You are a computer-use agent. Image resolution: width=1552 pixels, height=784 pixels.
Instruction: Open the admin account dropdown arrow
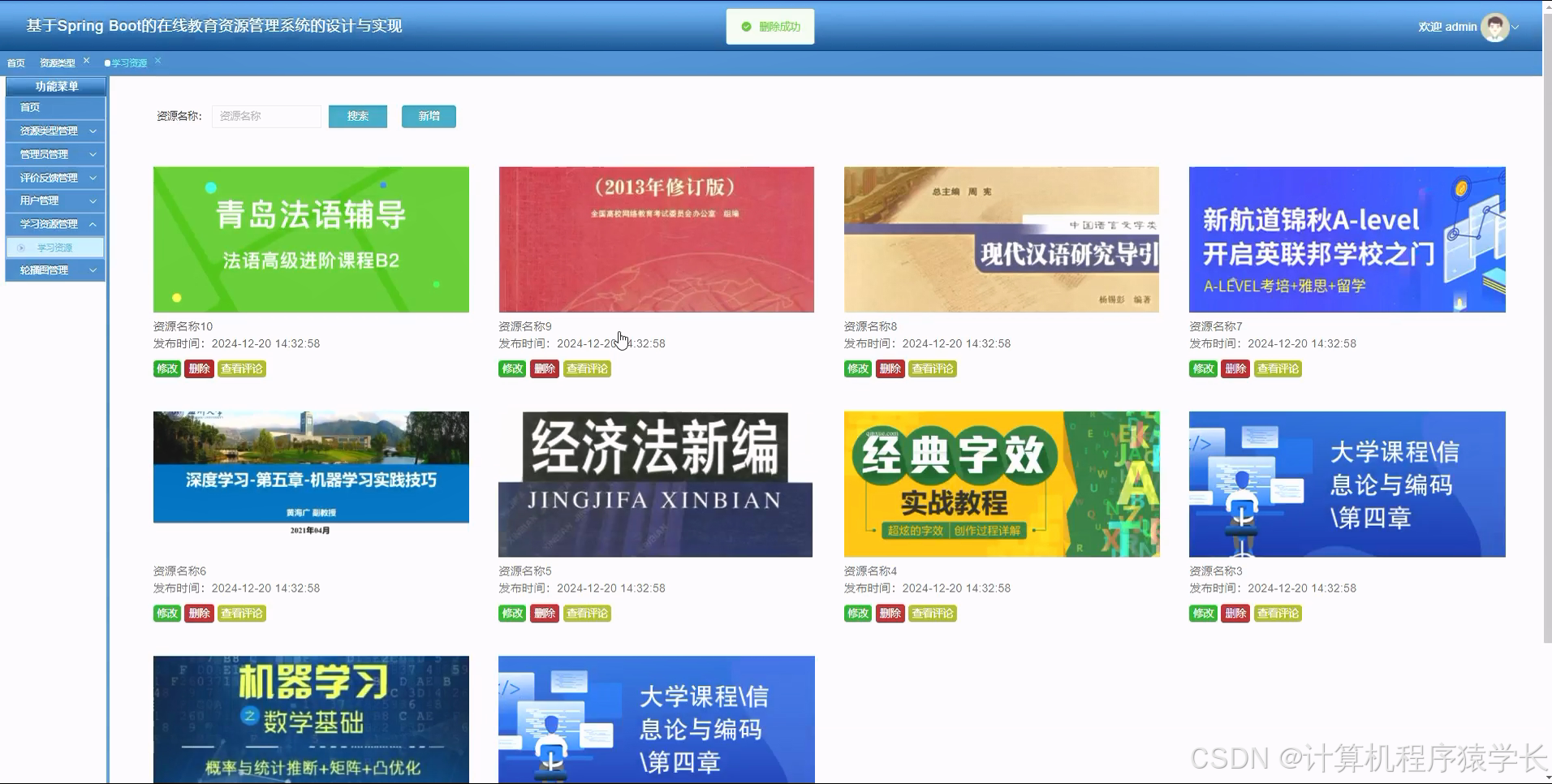click(1516, 26)
